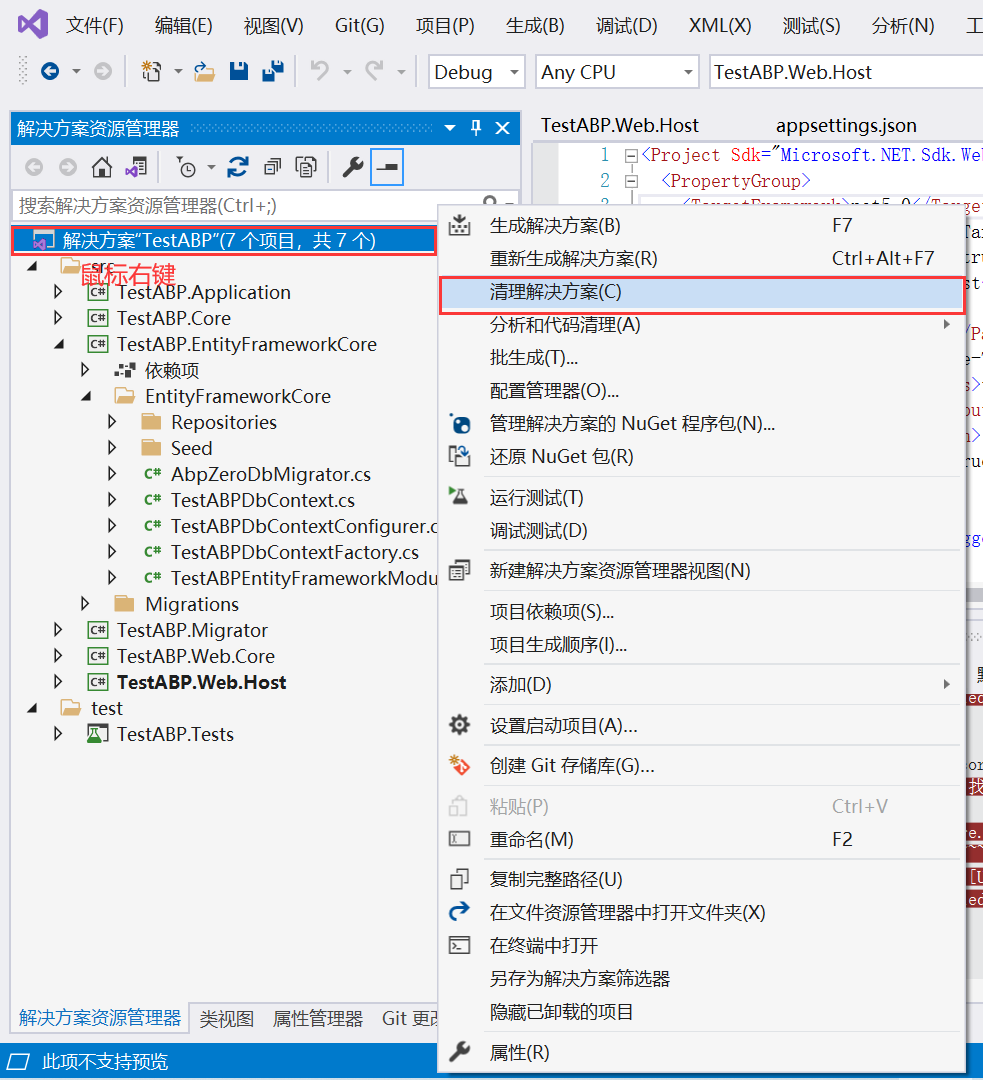The image size is (983, 1080).
Task: Click the Home icon in Solution Explorer
Action: pos(102,167)
